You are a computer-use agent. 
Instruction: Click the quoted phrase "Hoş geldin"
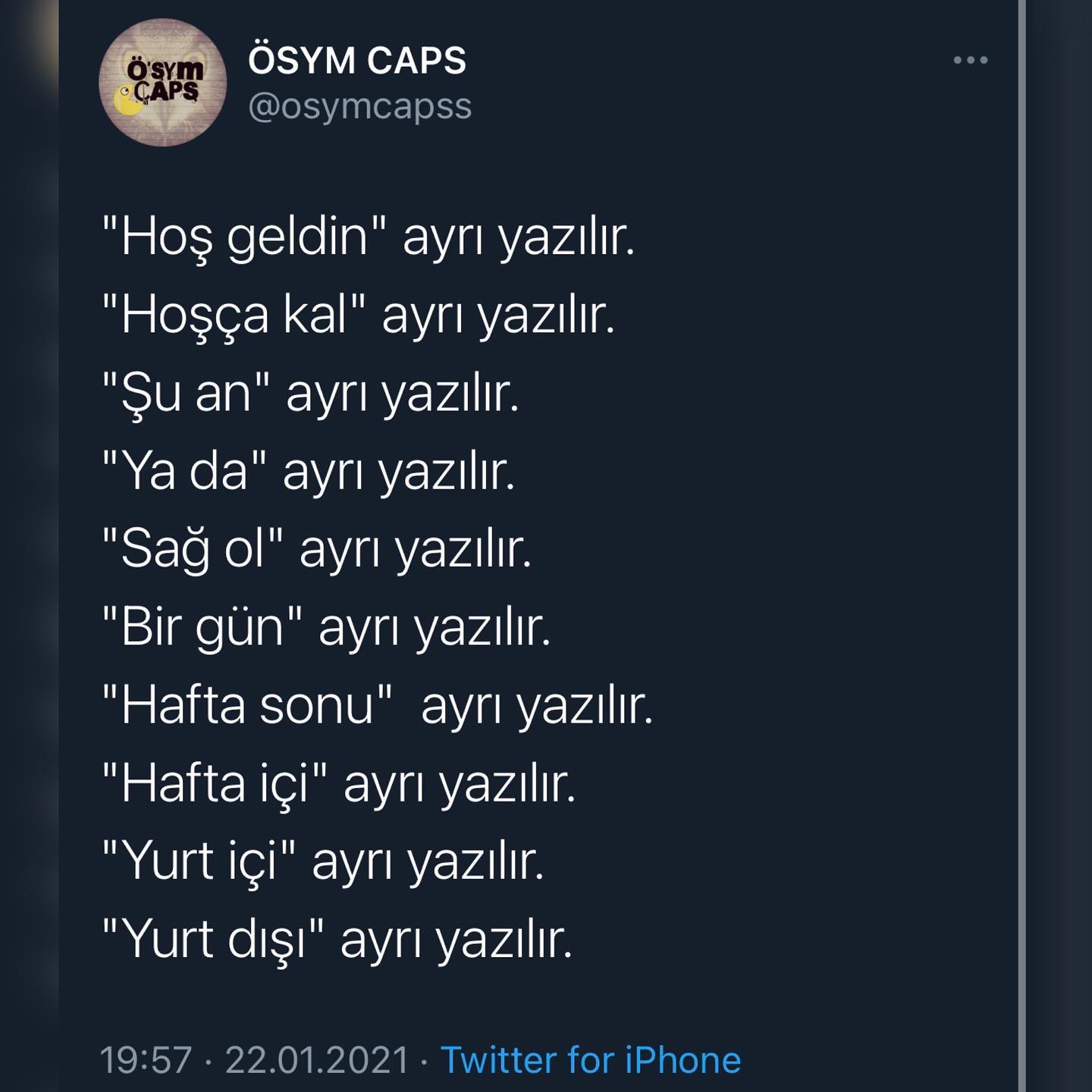point(245,237)
